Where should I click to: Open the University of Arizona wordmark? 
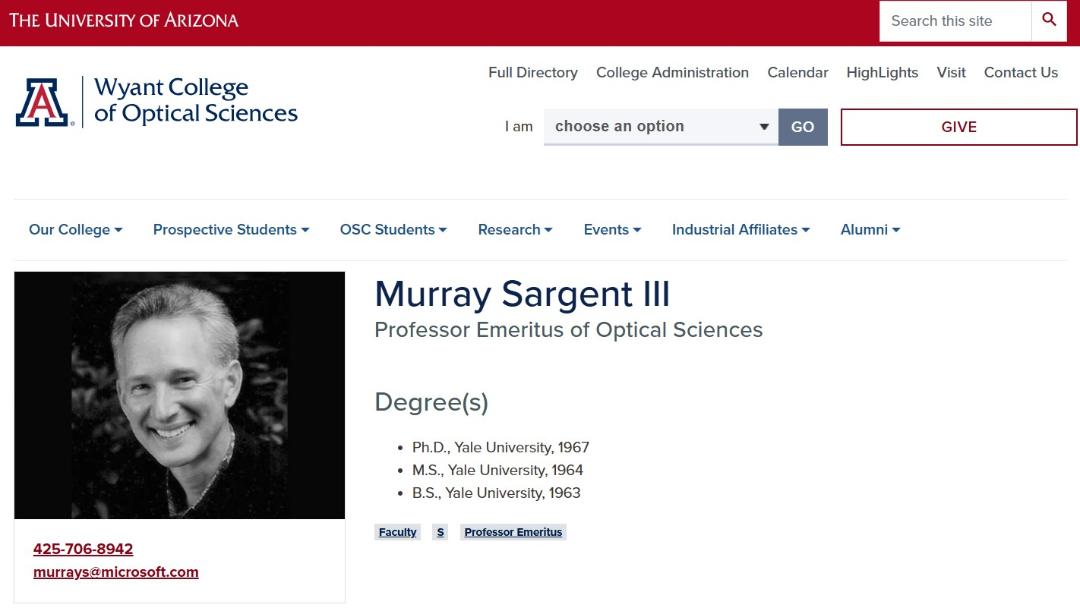click(123, 20)
